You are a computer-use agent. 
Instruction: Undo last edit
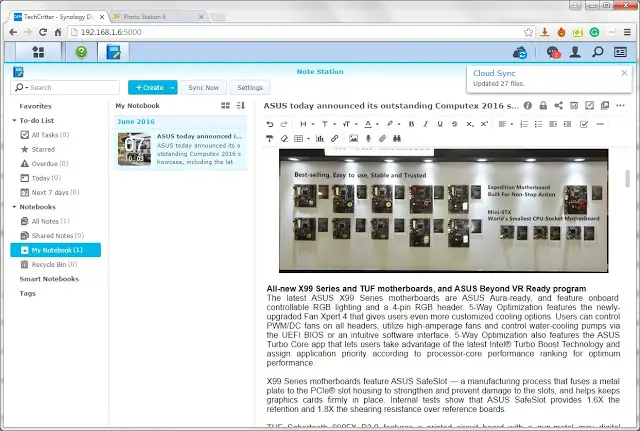(x=270, y=124)
